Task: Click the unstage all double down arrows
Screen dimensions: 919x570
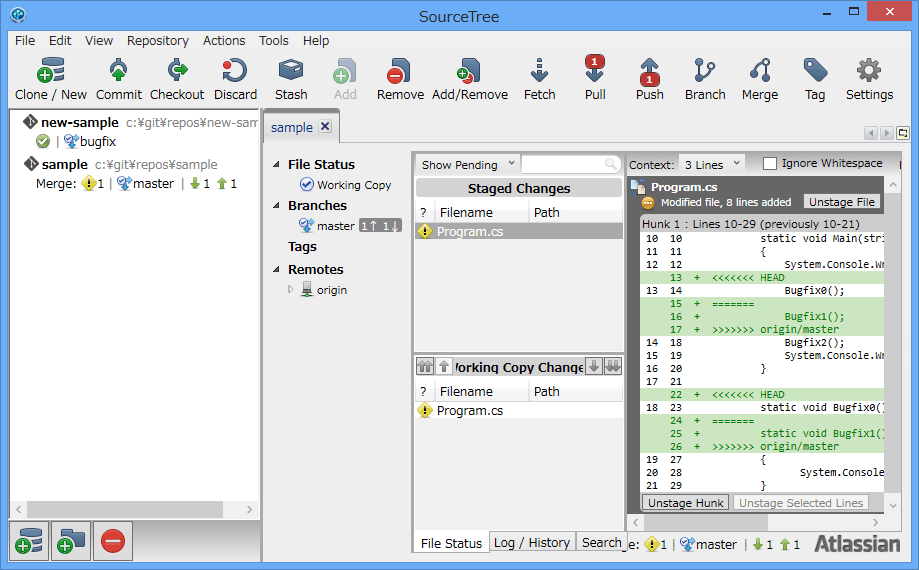Action: pyautogui.click(x=612, y=367)
